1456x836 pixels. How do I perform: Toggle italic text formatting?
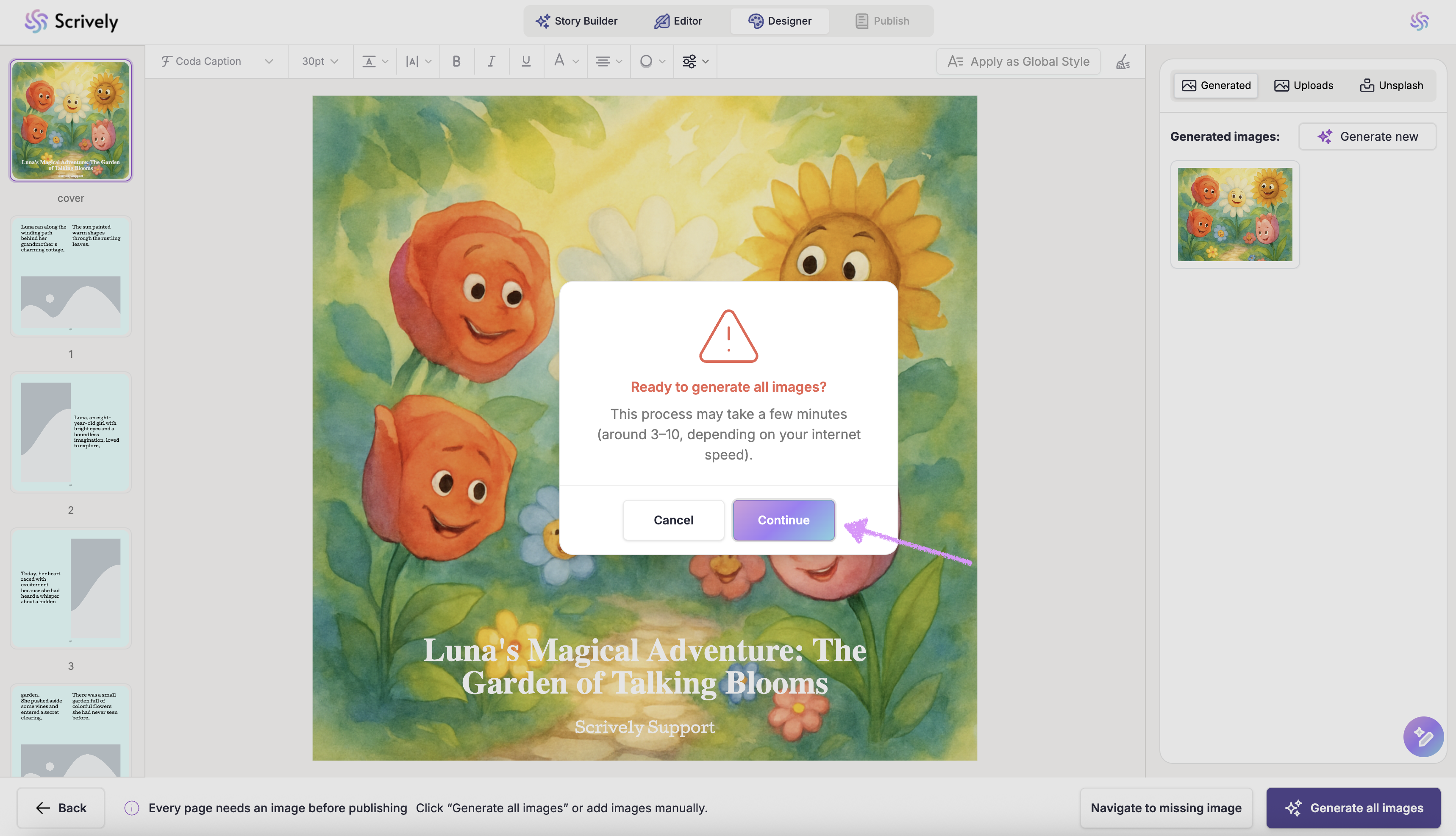pyautogui.click(x=491, y=61)
